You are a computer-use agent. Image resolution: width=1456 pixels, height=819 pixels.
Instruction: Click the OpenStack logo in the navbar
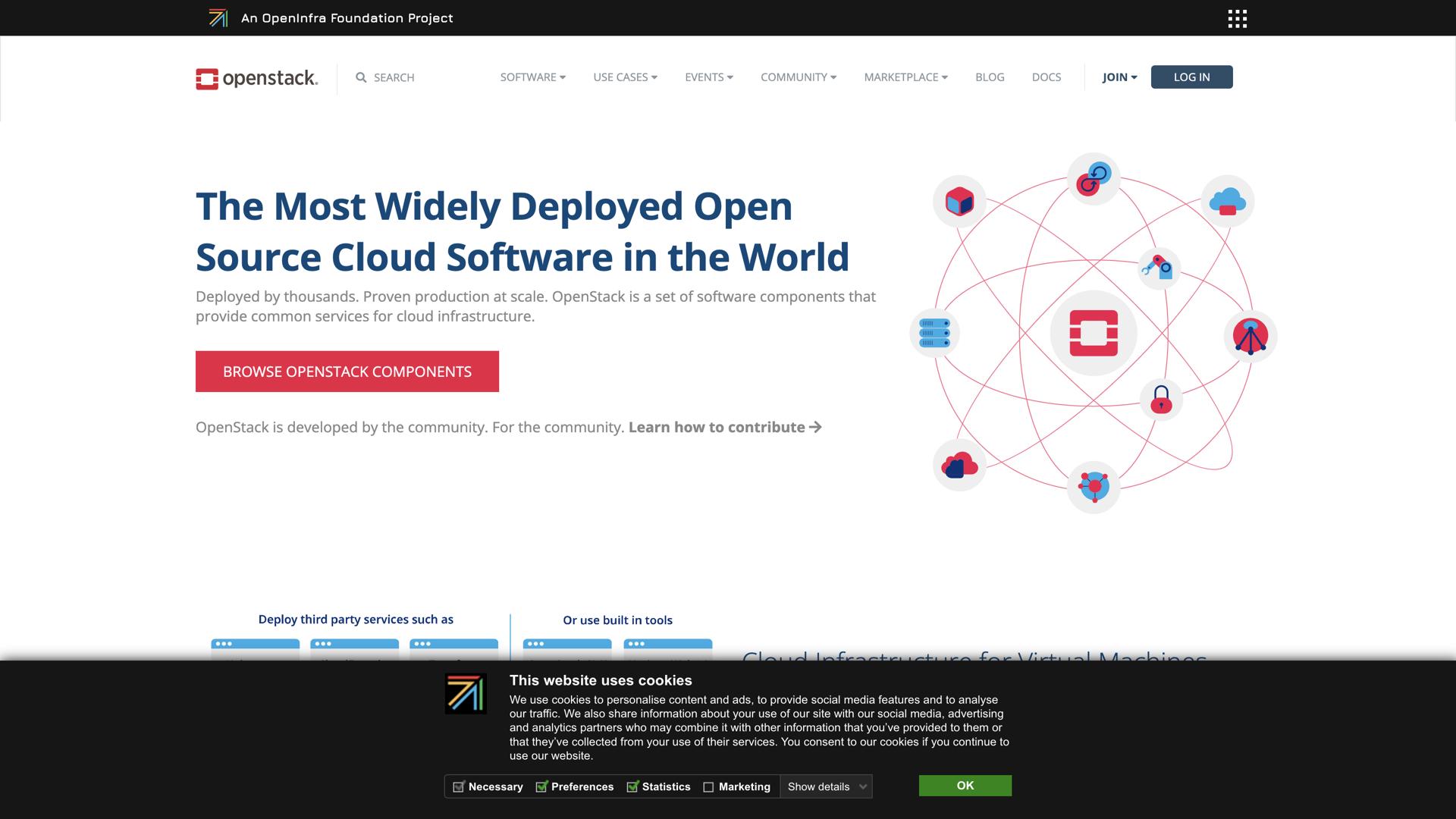257,77
